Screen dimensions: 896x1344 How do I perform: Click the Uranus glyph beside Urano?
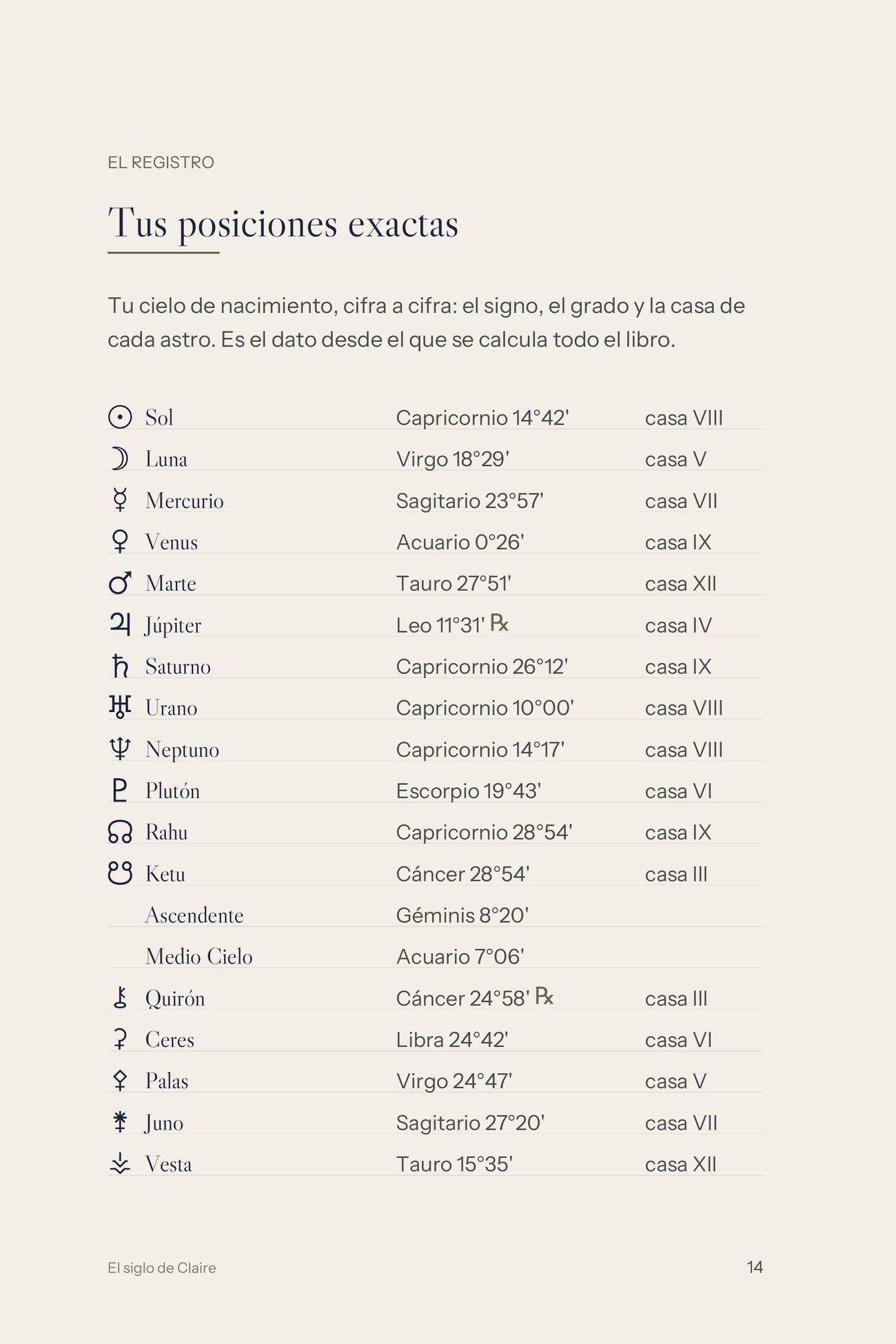tap(120, 707)
